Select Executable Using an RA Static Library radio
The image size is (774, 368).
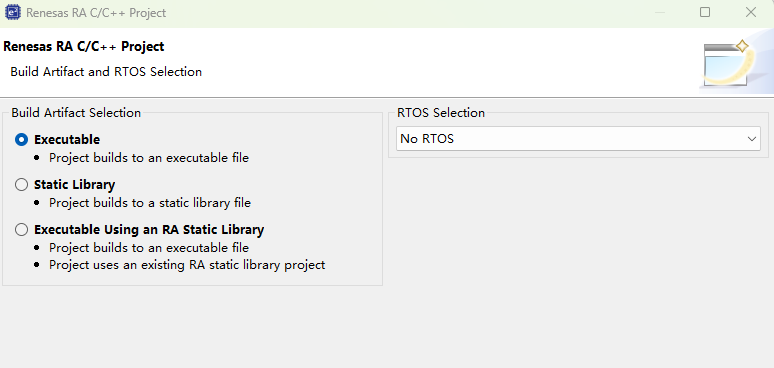(21, 230)
